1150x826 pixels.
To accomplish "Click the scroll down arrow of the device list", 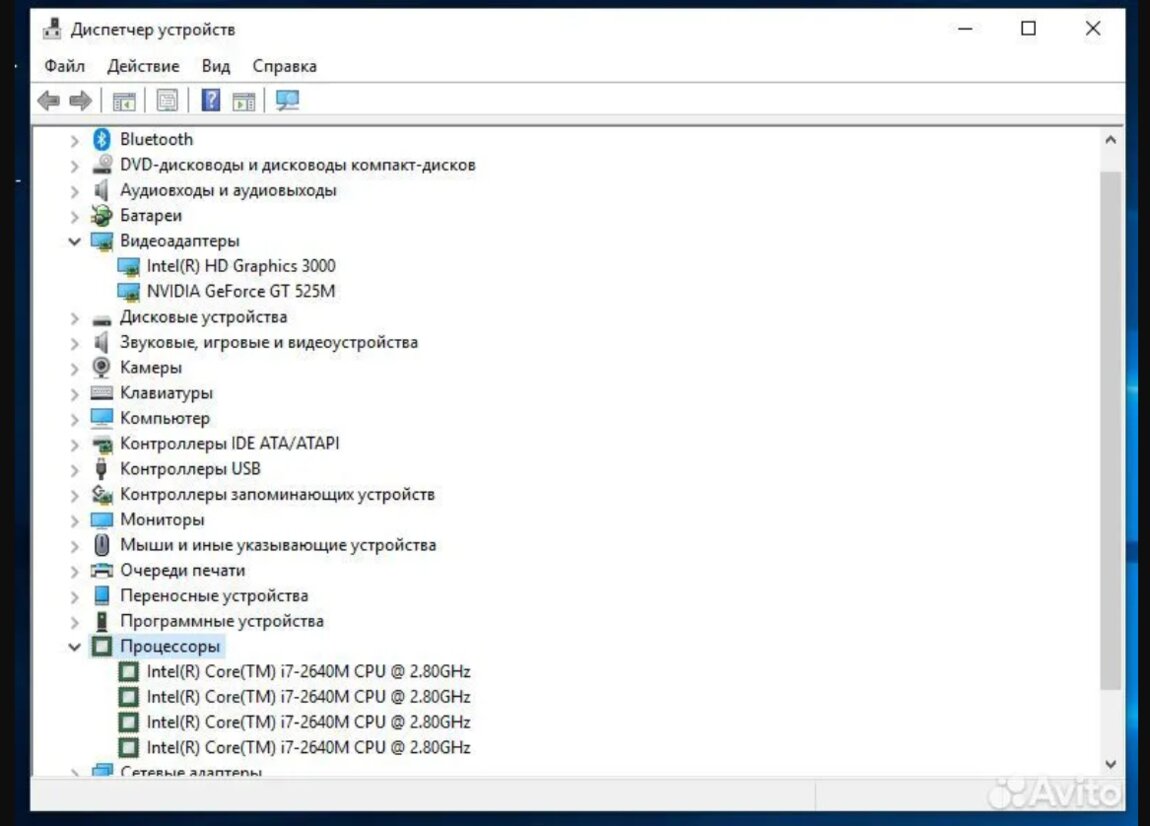I will [1110, 764].
